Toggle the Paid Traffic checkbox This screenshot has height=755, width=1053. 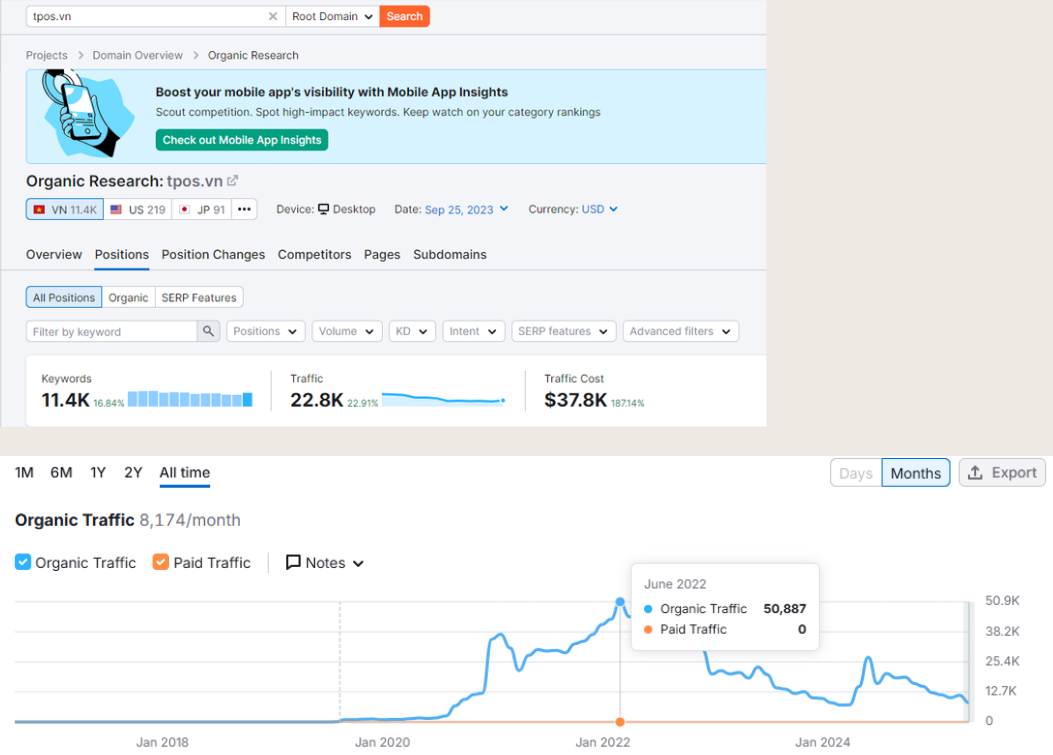[x=161, y=562]
